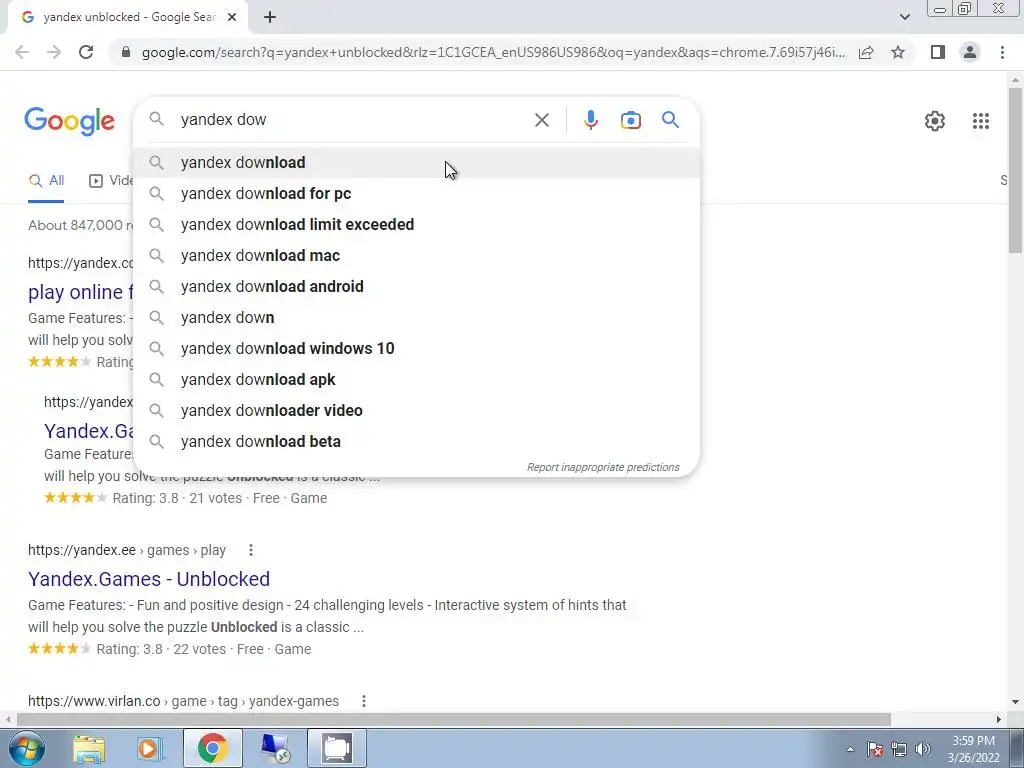
Task: Click the volume speaker tray icon
Action: point(923,749)
